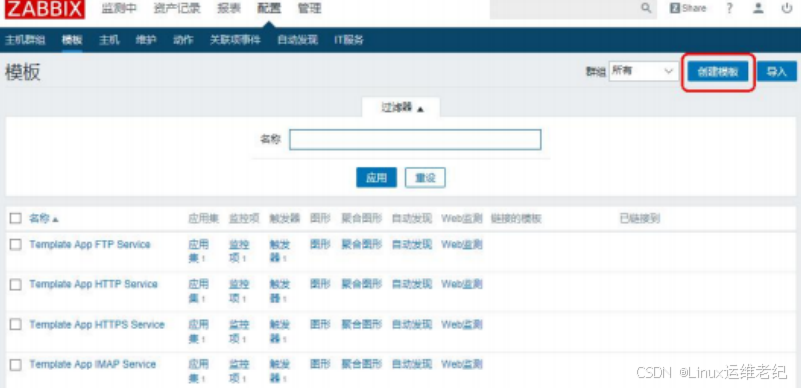801x388 pixels.
Task: Open the 监测中 top menu
Action: click(x=119, y=9)
